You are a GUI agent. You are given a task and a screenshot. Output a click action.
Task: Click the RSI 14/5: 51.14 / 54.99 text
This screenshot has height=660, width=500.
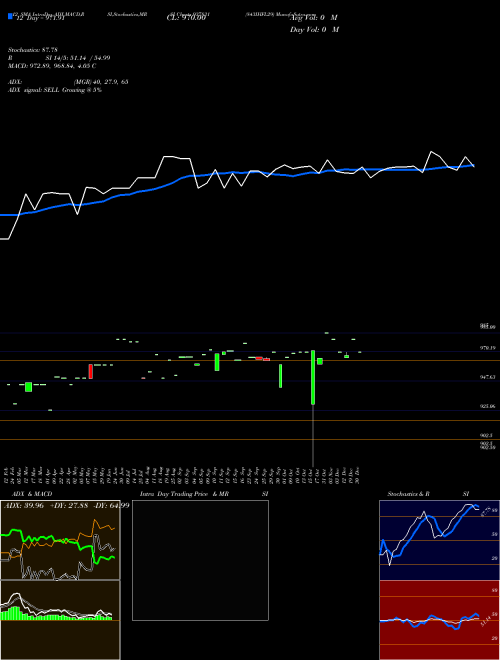pos(59,58)
